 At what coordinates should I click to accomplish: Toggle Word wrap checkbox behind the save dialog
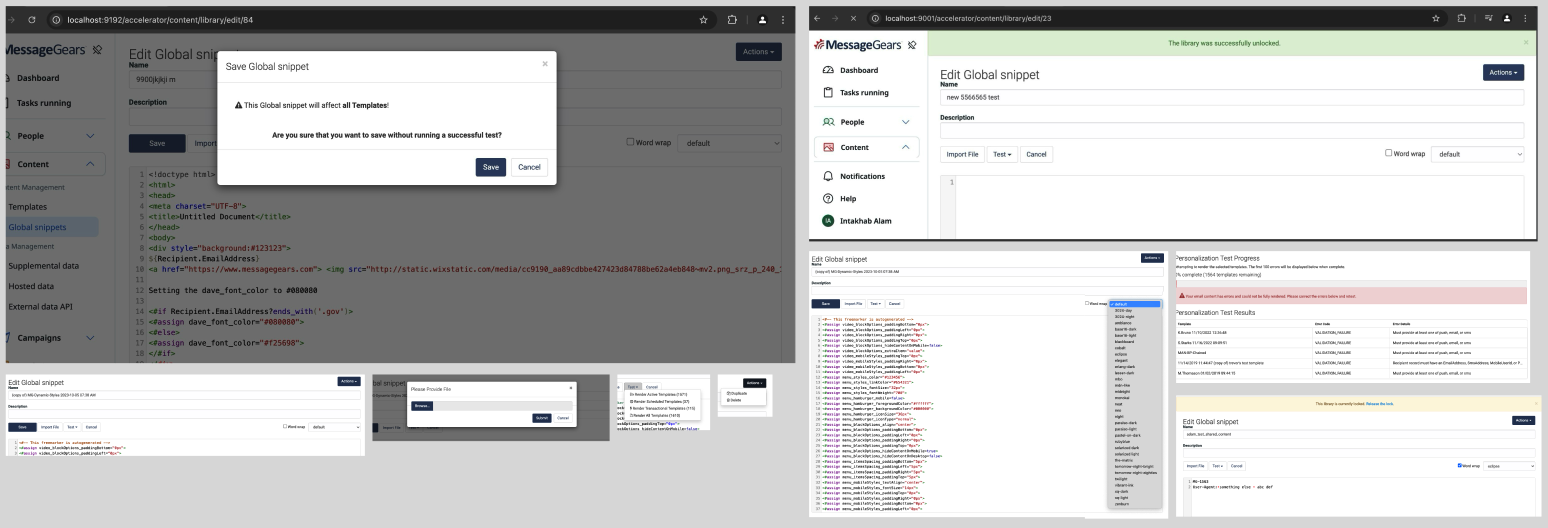pyautogui.click(x=630, y=142)
